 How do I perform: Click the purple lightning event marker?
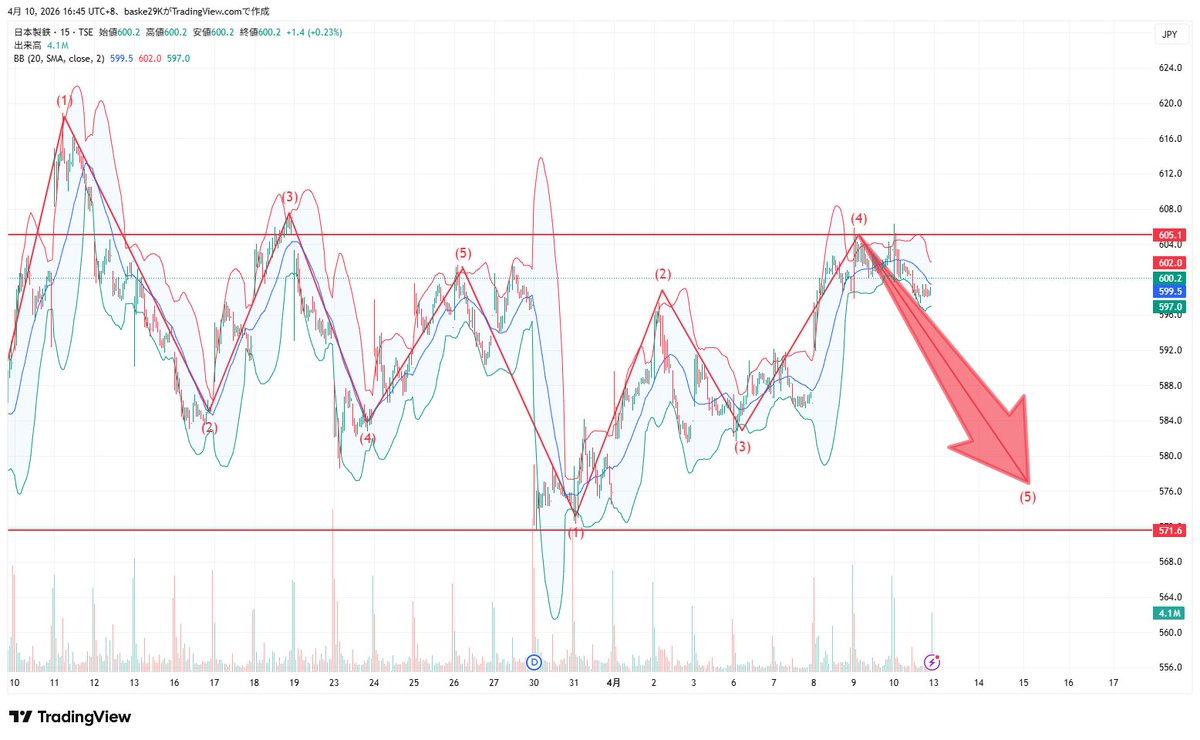click(x=932, y=661)
